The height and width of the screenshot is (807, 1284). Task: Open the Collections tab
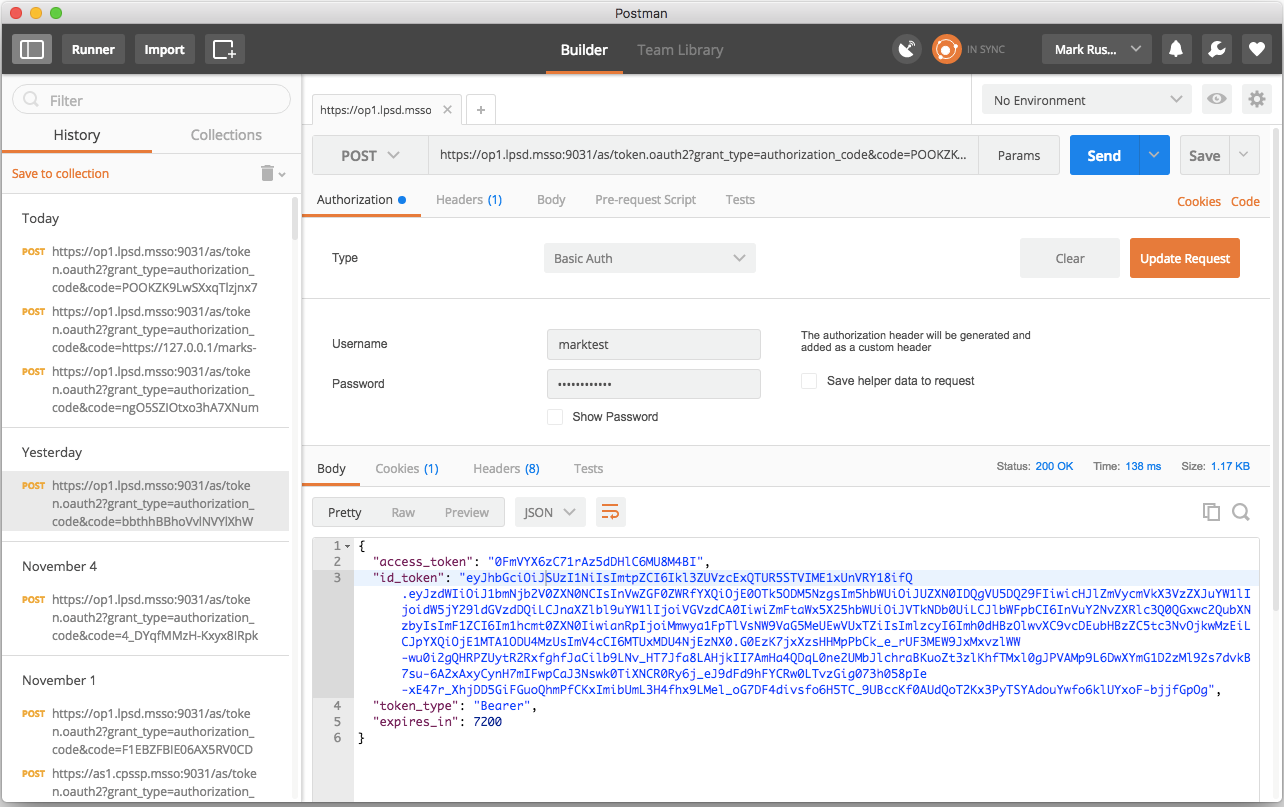coord(226,135)
